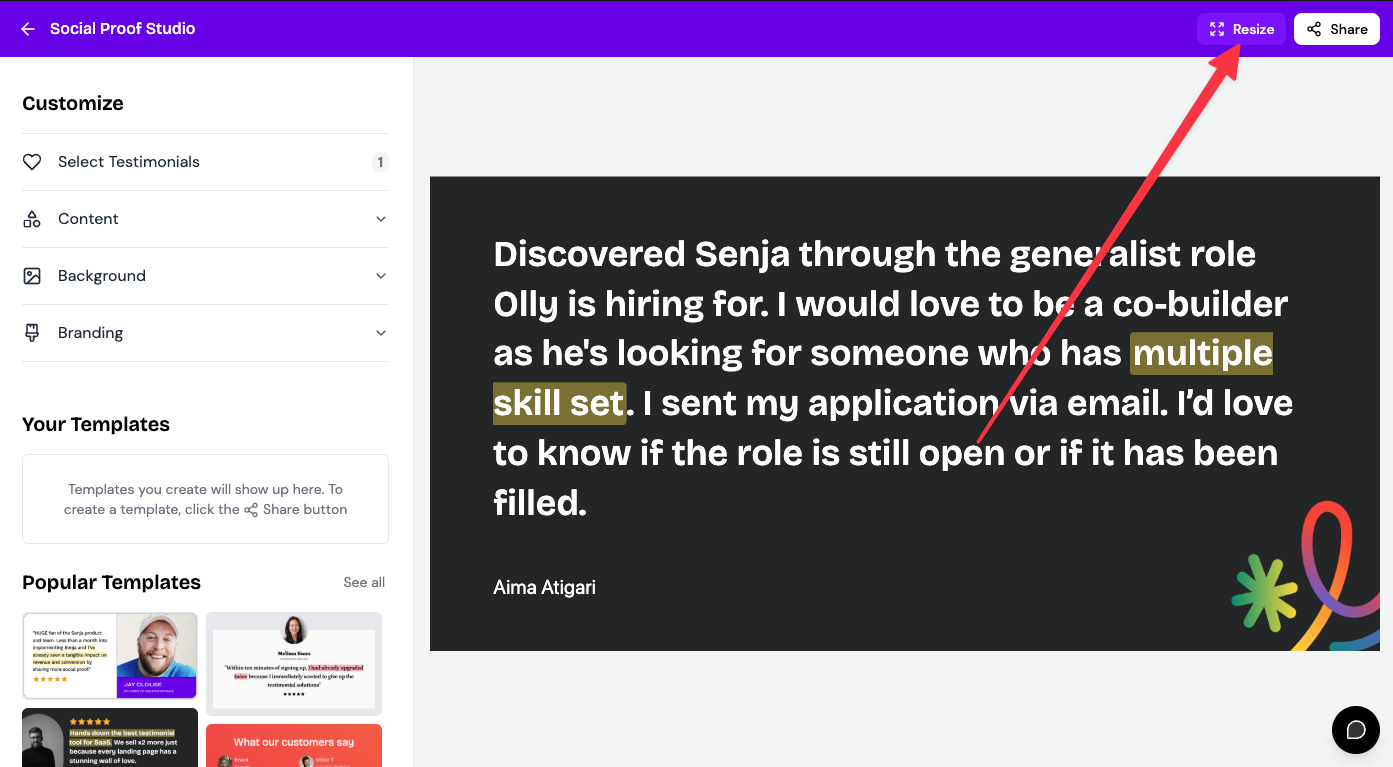This screenshot has height=767, width=1393.
Task: Choose the Jay Clouse template thumbnail
Action: coord(110,656)
